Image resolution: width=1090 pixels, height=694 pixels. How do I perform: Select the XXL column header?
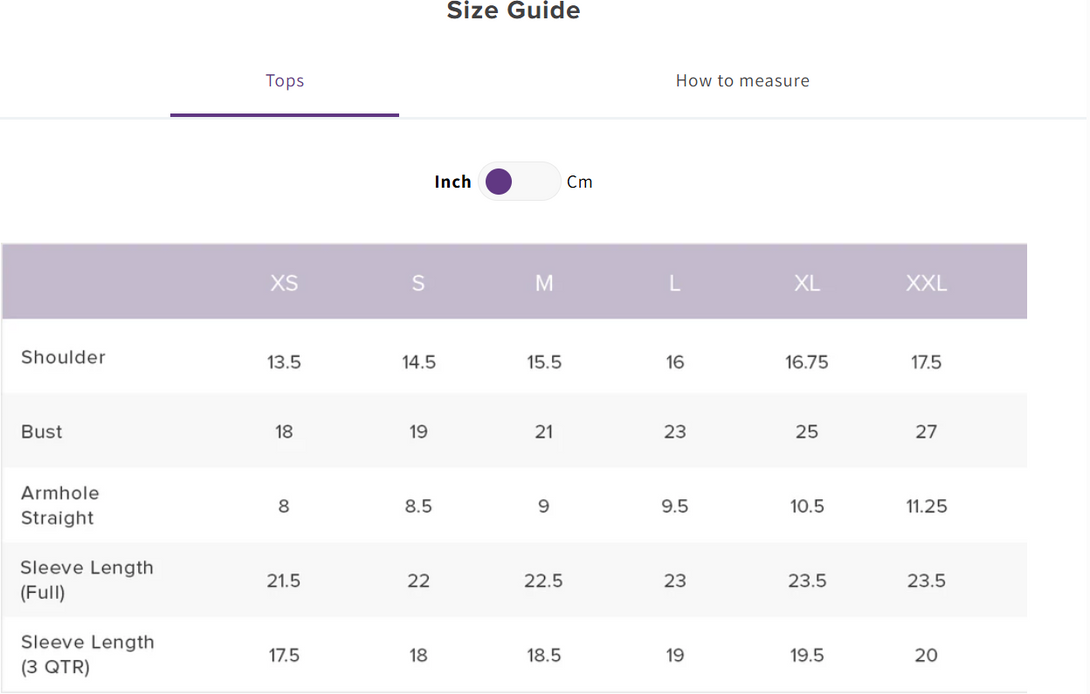coord(926,283)
